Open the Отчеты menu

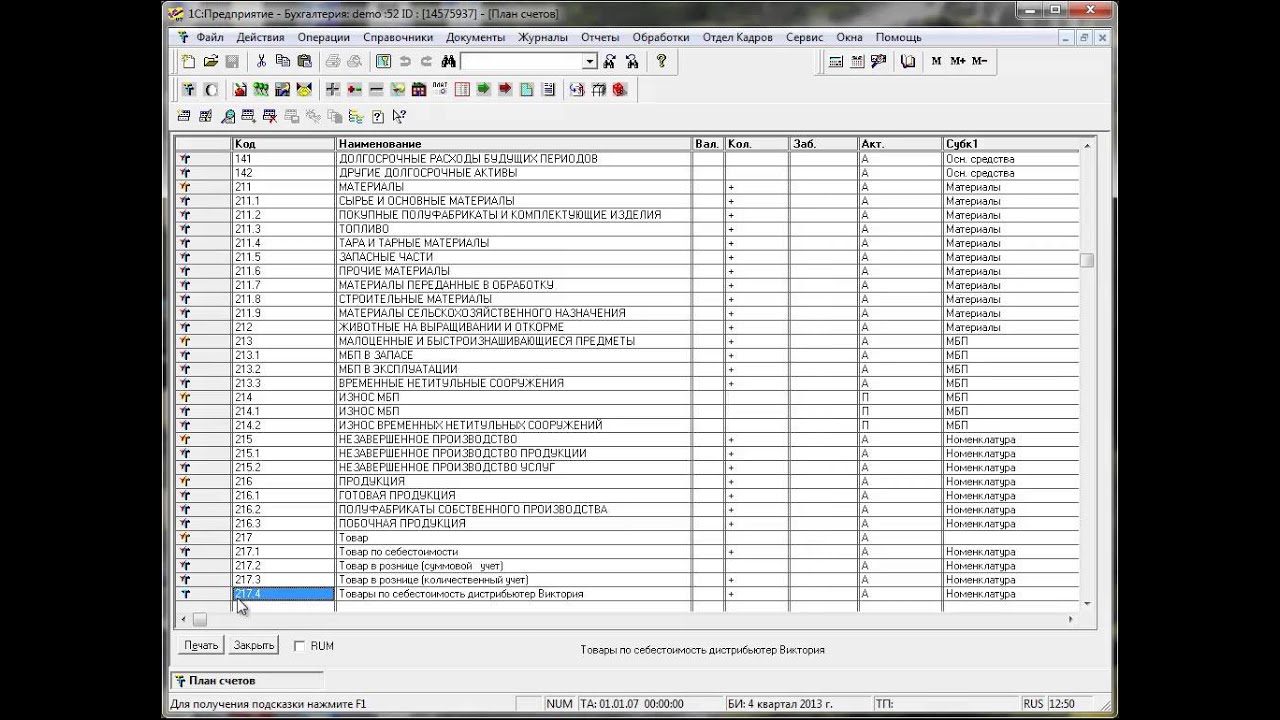coord(600,37)
